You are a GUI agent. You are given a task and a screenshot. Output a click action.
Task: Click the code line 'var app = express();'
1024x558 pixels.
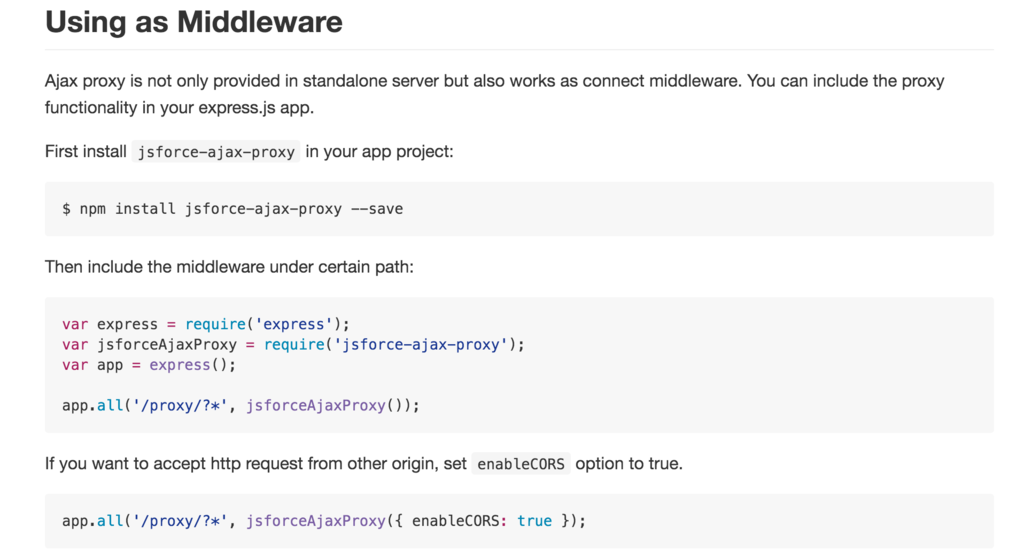[149, 365]
